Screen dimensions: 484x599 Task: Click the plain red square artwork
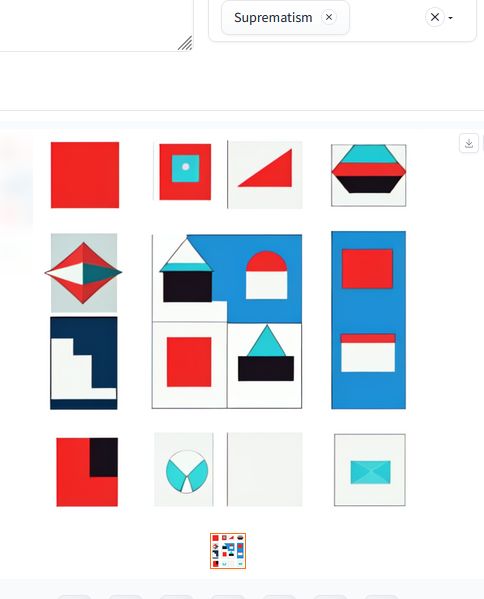[85, 175]
